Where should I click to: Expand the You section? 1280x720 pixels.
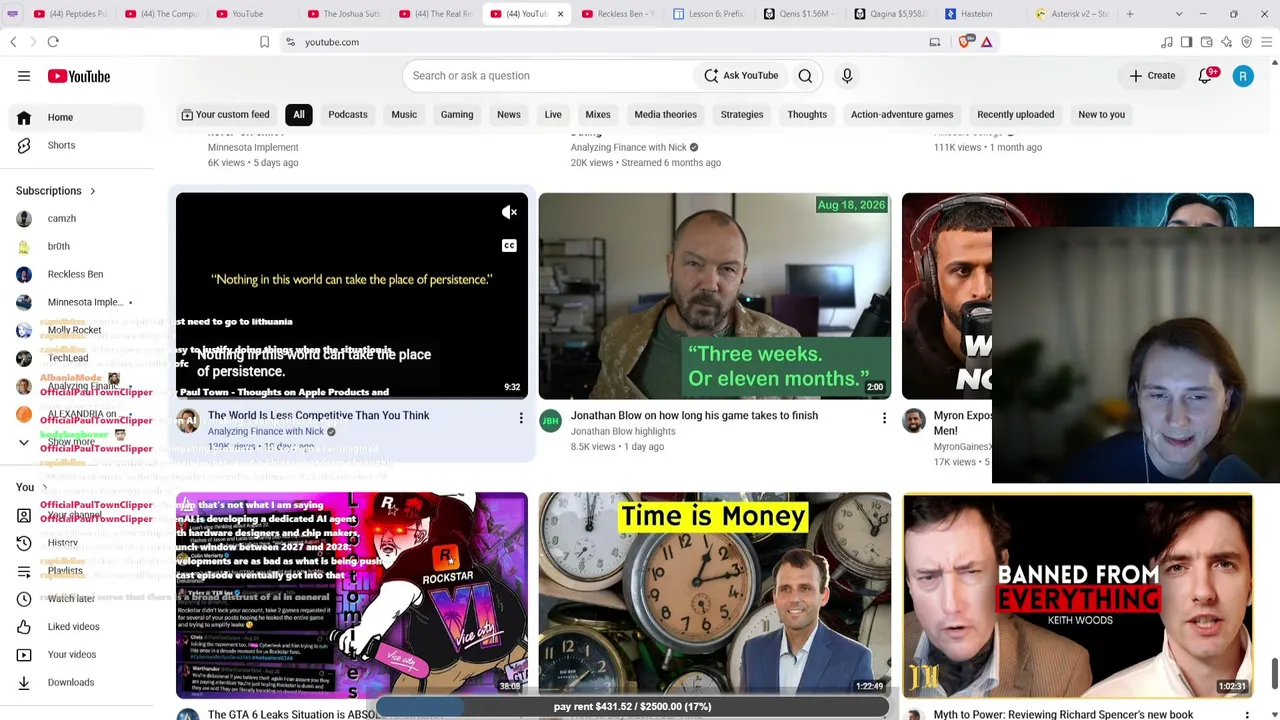(x=30, y=487)
